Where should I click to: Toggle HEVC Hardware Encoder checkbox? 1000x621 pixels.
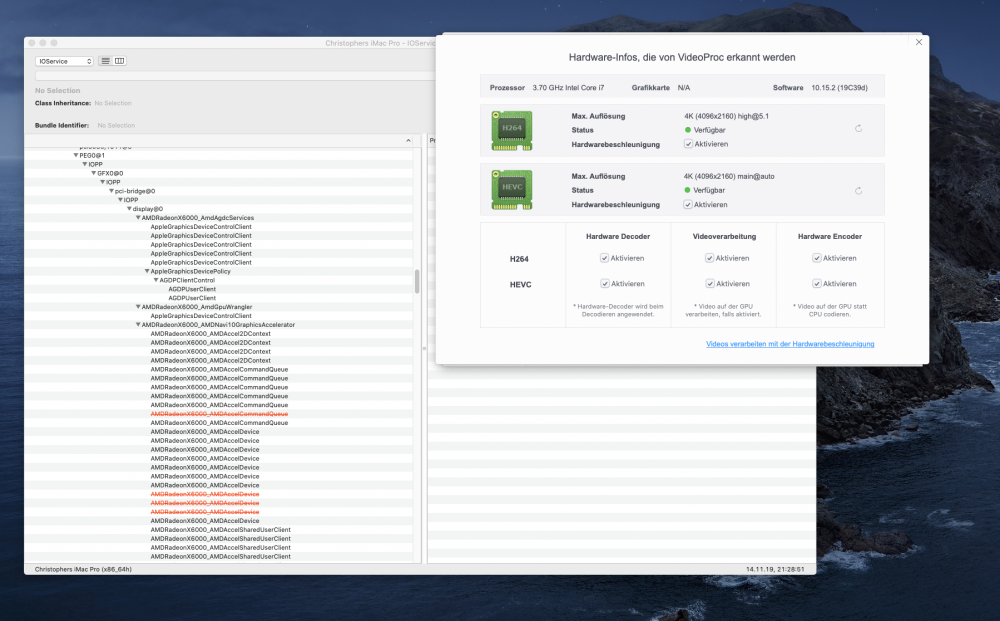click(x=816, y=284)
